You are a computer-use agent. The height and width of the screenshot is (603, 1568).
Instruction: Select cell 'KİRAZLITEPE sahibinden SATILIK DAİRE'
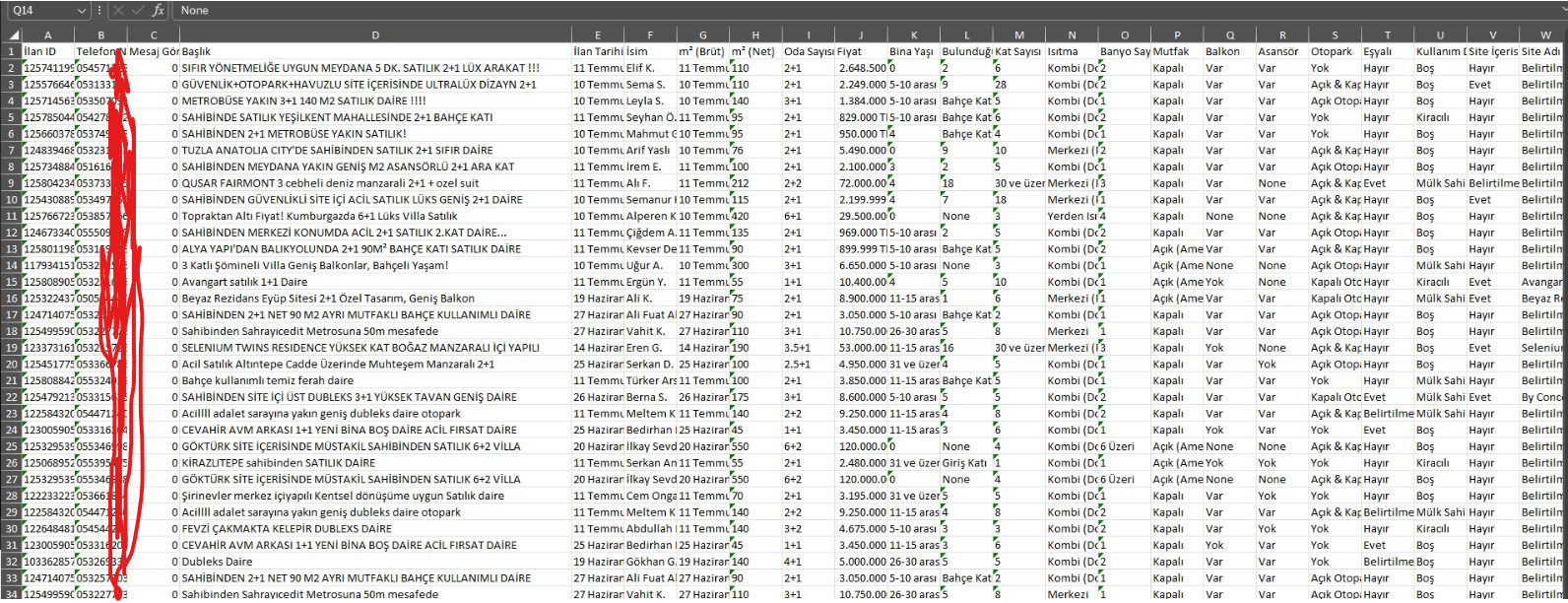[x=375, y=462]
